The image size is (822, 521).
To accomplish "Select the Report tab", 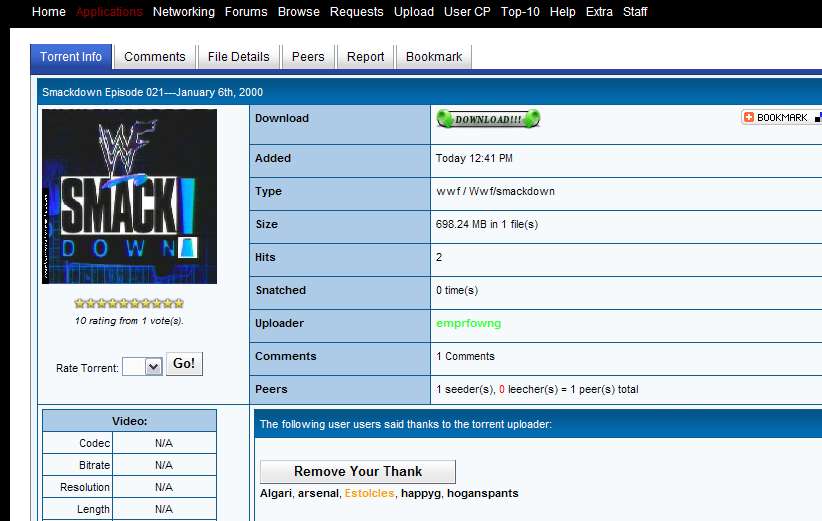I will (365, 57).
